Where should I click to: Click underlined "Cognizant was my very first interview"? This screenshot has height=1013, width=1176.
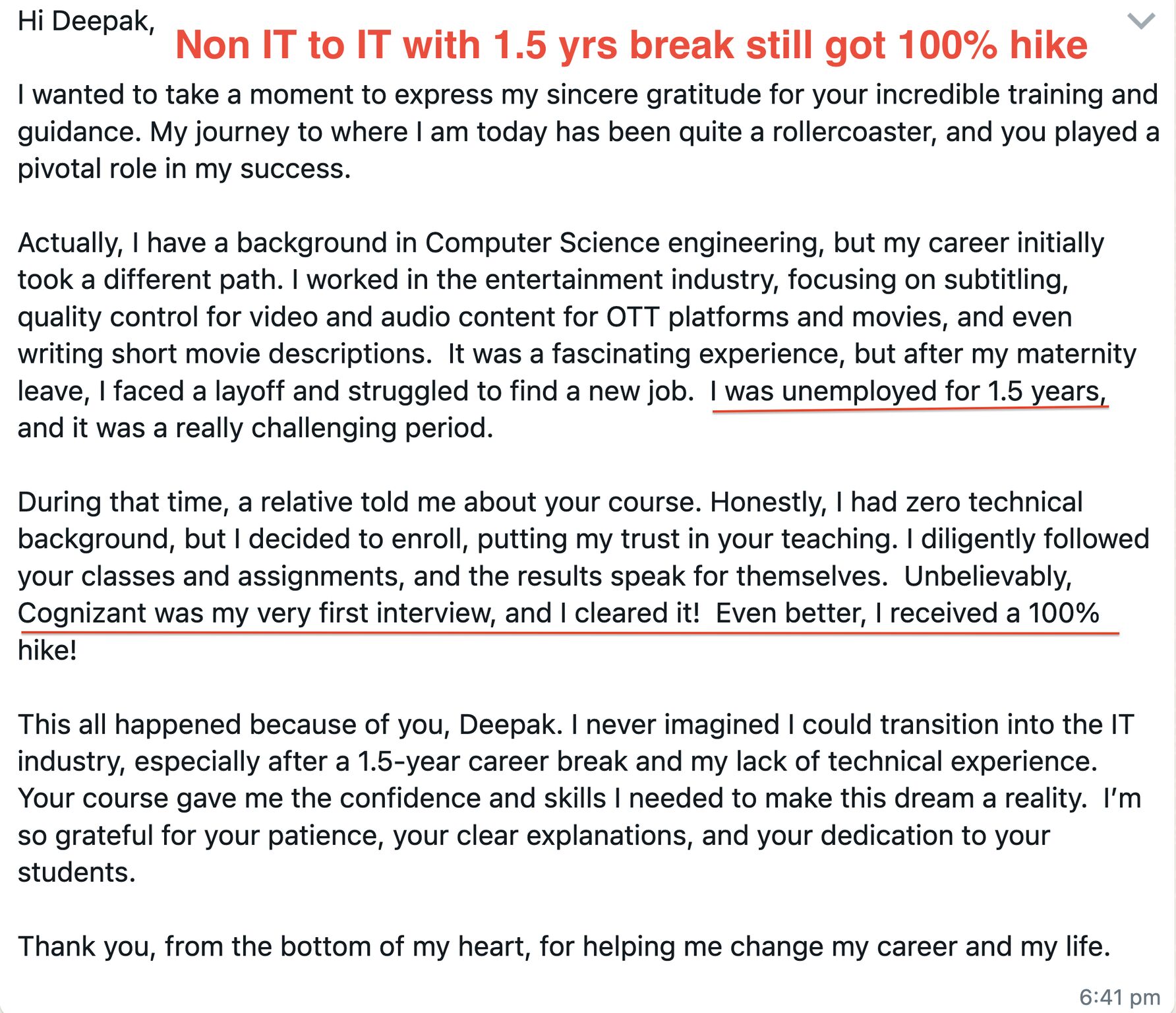(x=256, y=613)
